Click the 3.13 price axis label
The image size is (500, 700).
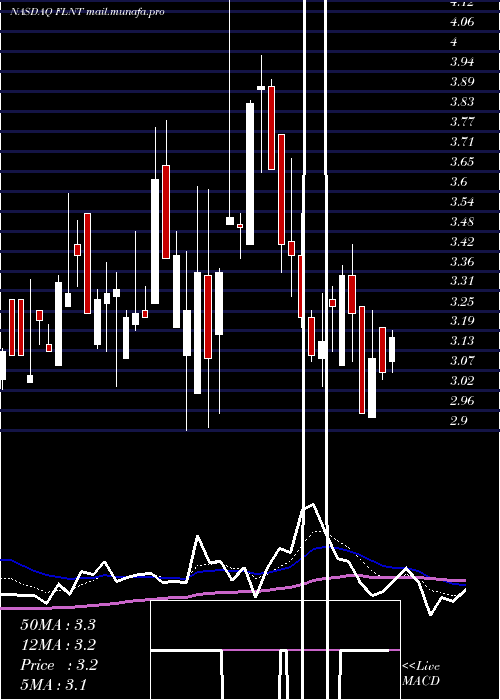[x=462, y=341]
